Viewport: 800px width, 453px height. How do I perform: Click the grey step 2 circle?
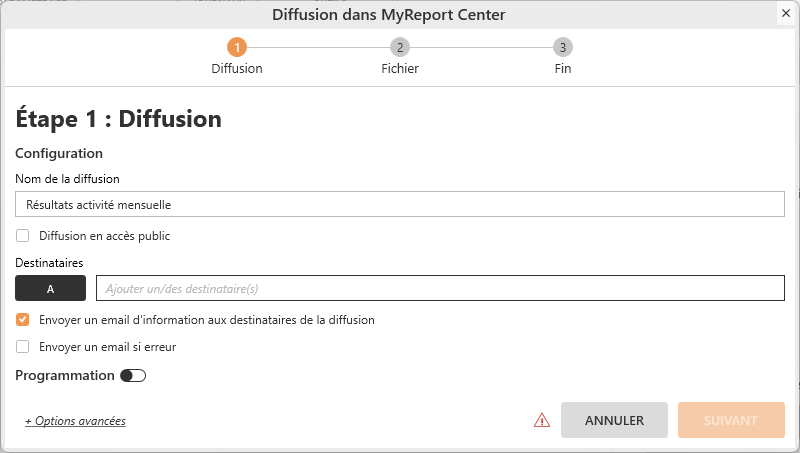click(x=400, y=47)
